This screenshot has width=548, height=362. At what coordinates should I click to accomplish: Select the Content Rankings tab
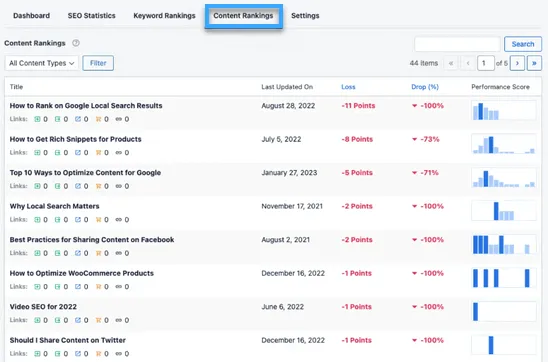click(x=243, y=16)
